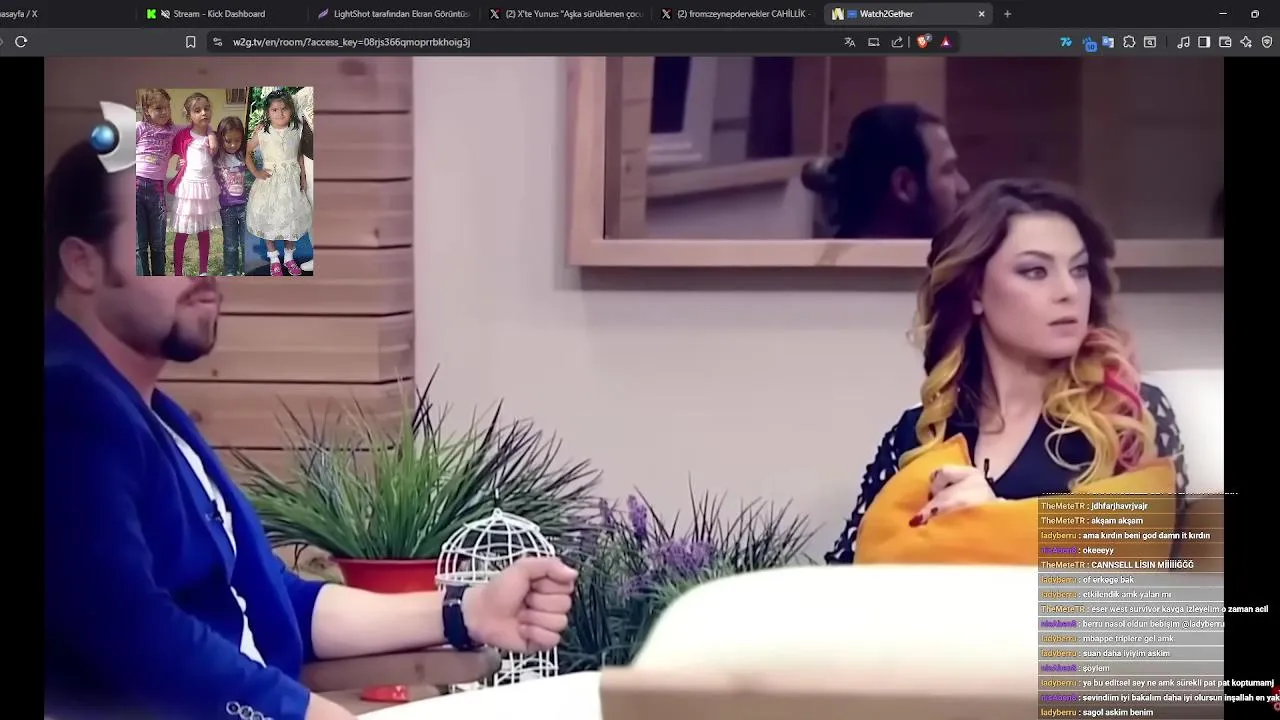The image size is (1280, 720).
Task: Open the translate page icon
Action: tap(850, 42)
